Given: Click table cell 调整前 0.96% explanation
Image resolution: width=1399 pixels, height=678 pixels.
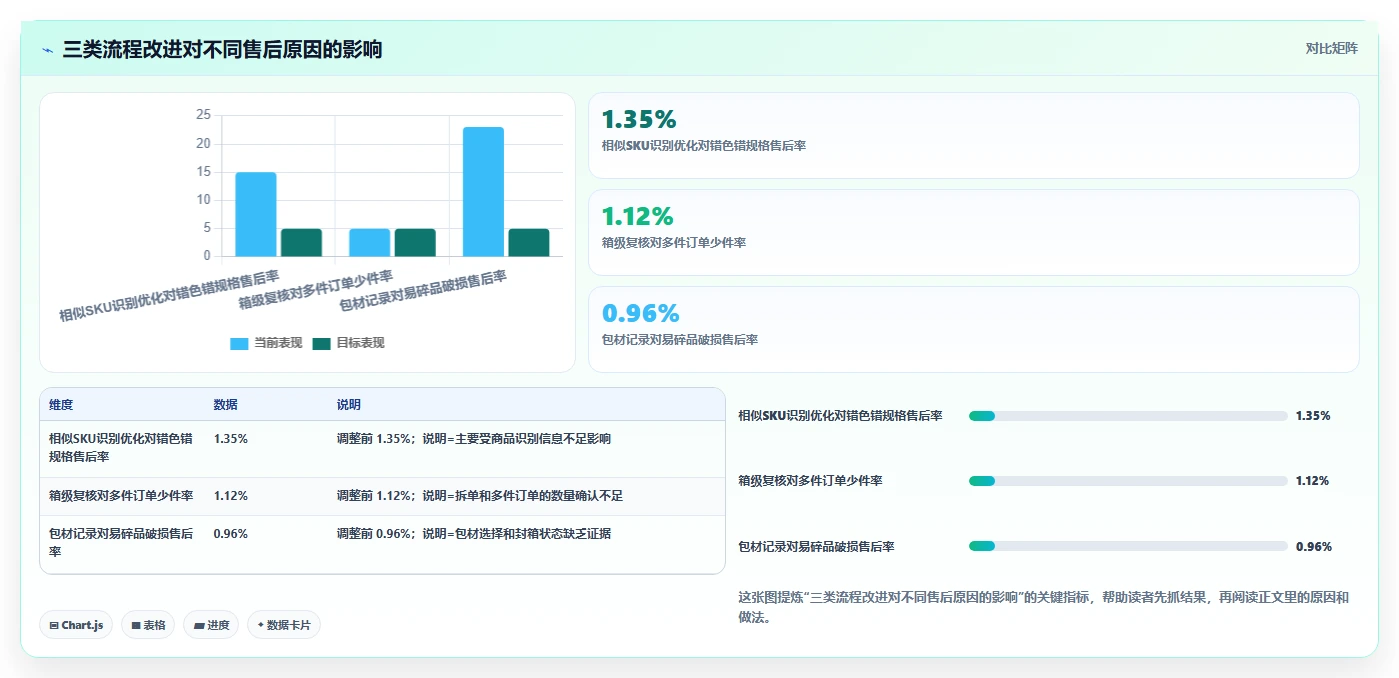Looking at the screenshot, I should (x=474, y=534).
